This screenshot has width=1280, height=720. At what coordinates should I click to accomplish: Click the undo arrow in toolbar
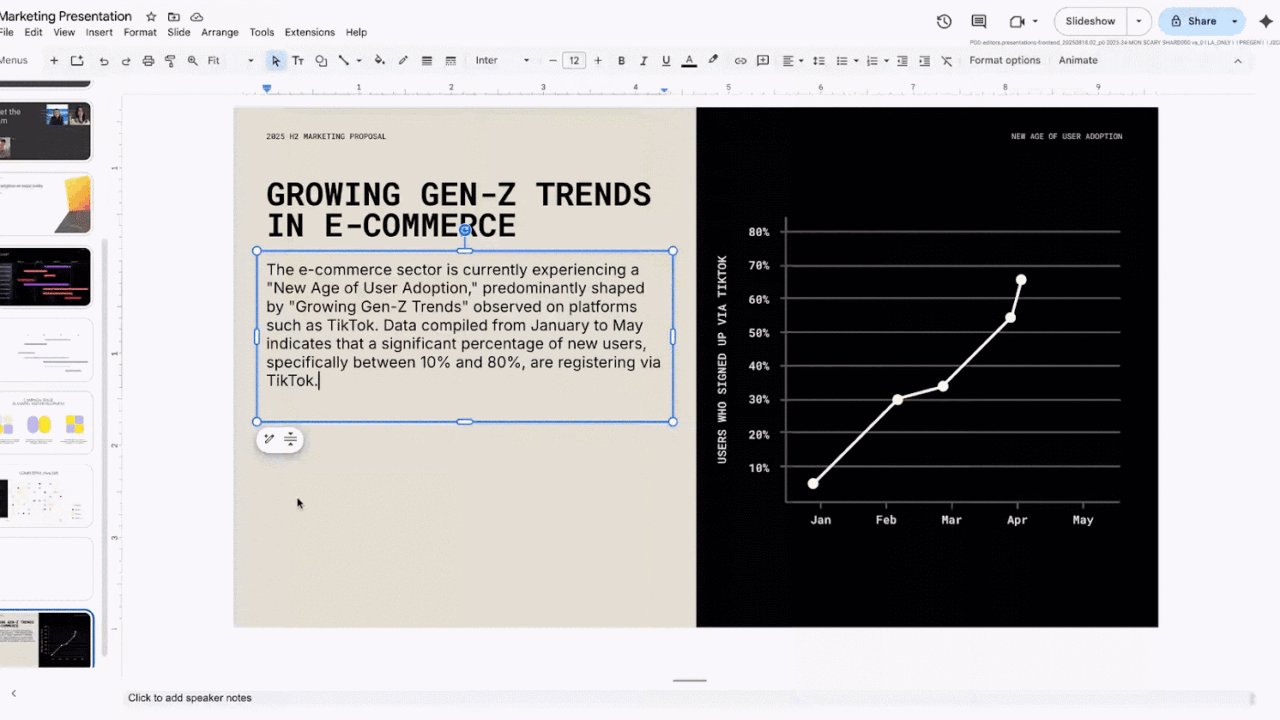(104, 61)
